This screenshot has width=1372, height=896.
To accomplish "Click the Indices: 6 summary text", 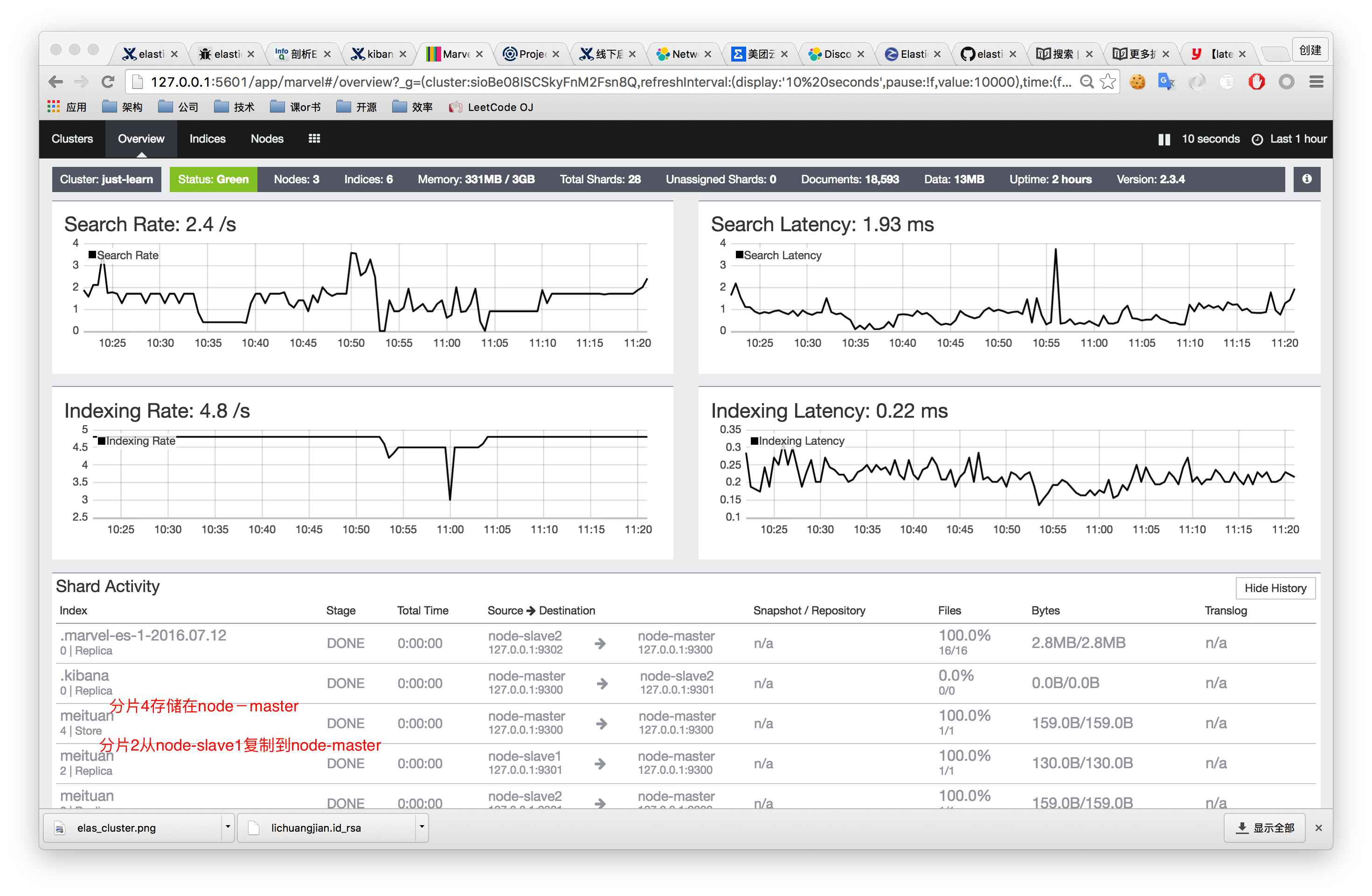I will coord(368,179).
